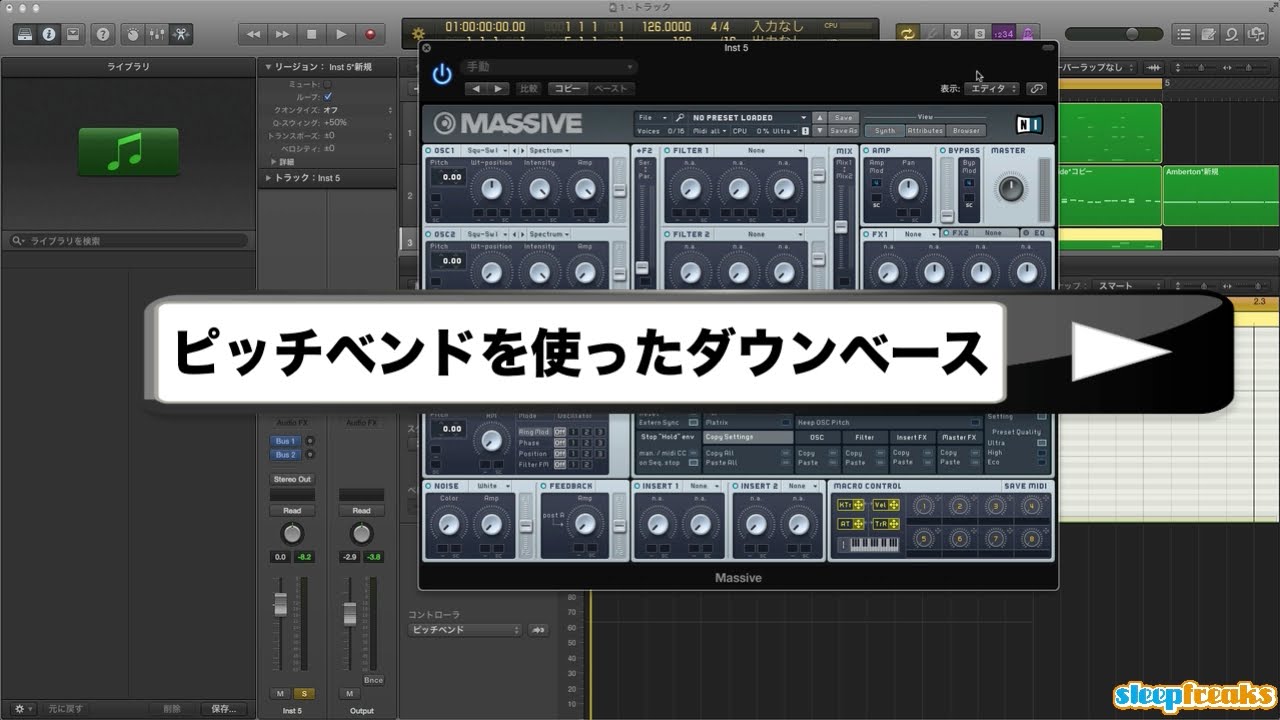Image resolution: width=1280 pixels, height=720 pixels.
Task: Click the Fast Forward transport button
Action: point(282,33)
